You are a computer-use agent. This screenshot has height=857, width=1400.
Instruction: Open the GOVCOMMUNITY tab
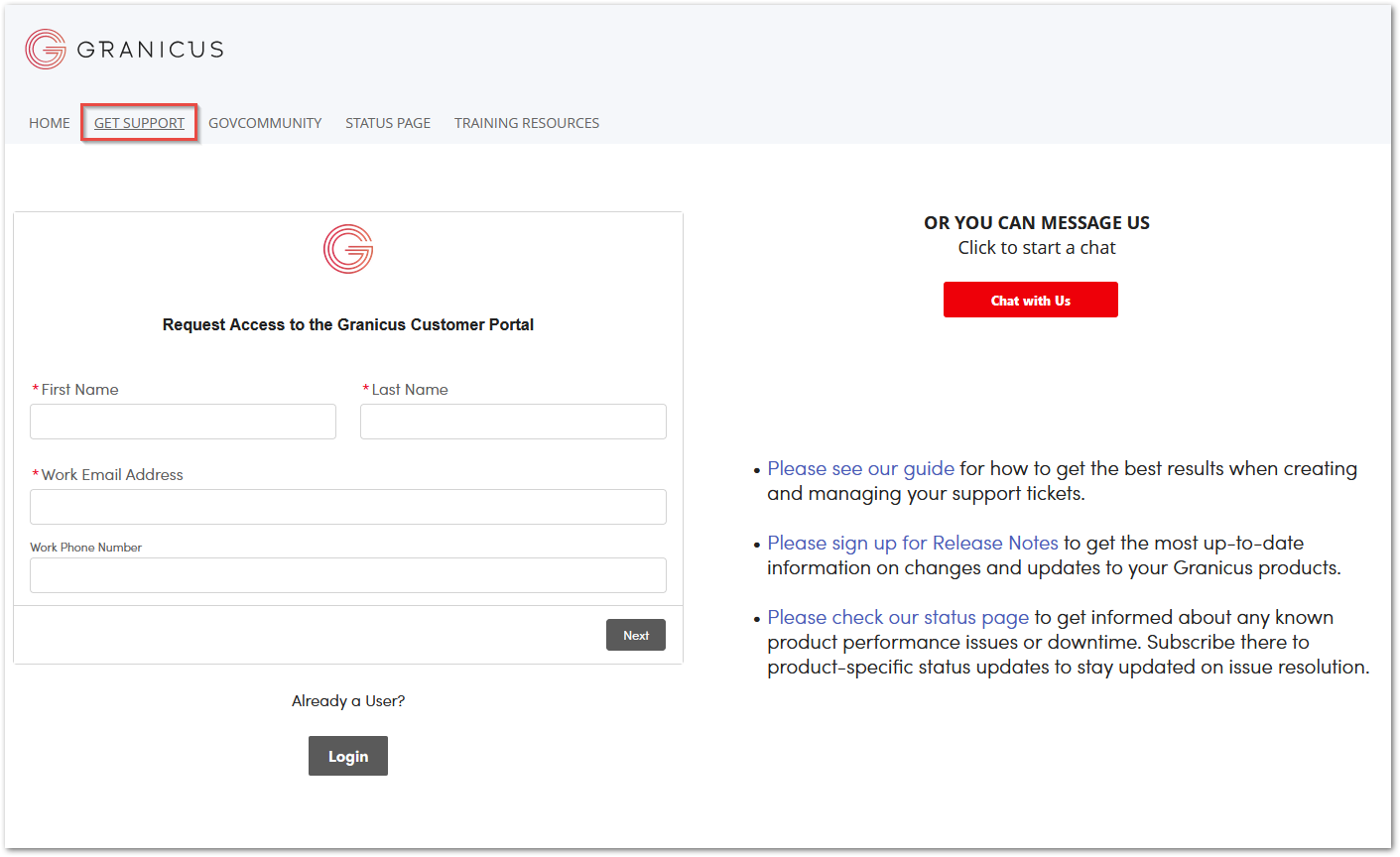[x=265, y=122]
